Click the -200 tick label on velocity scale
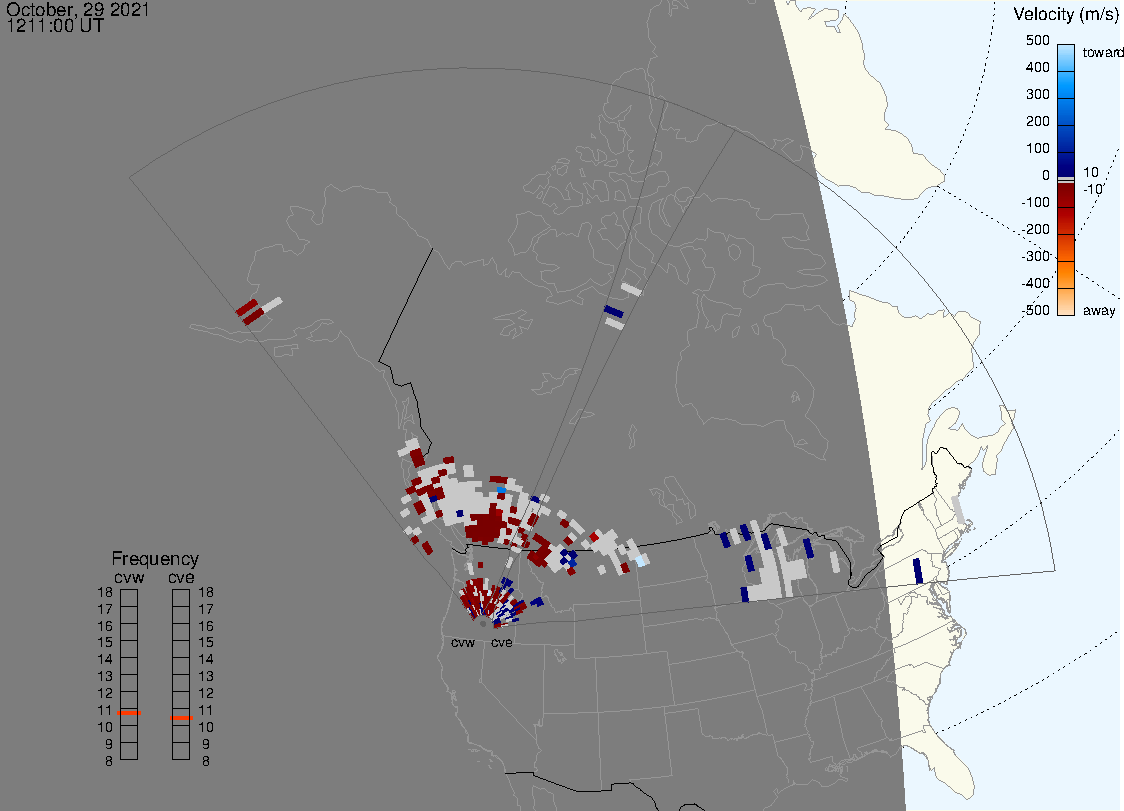1124x811 pixels. click(x=1035, y=229)
